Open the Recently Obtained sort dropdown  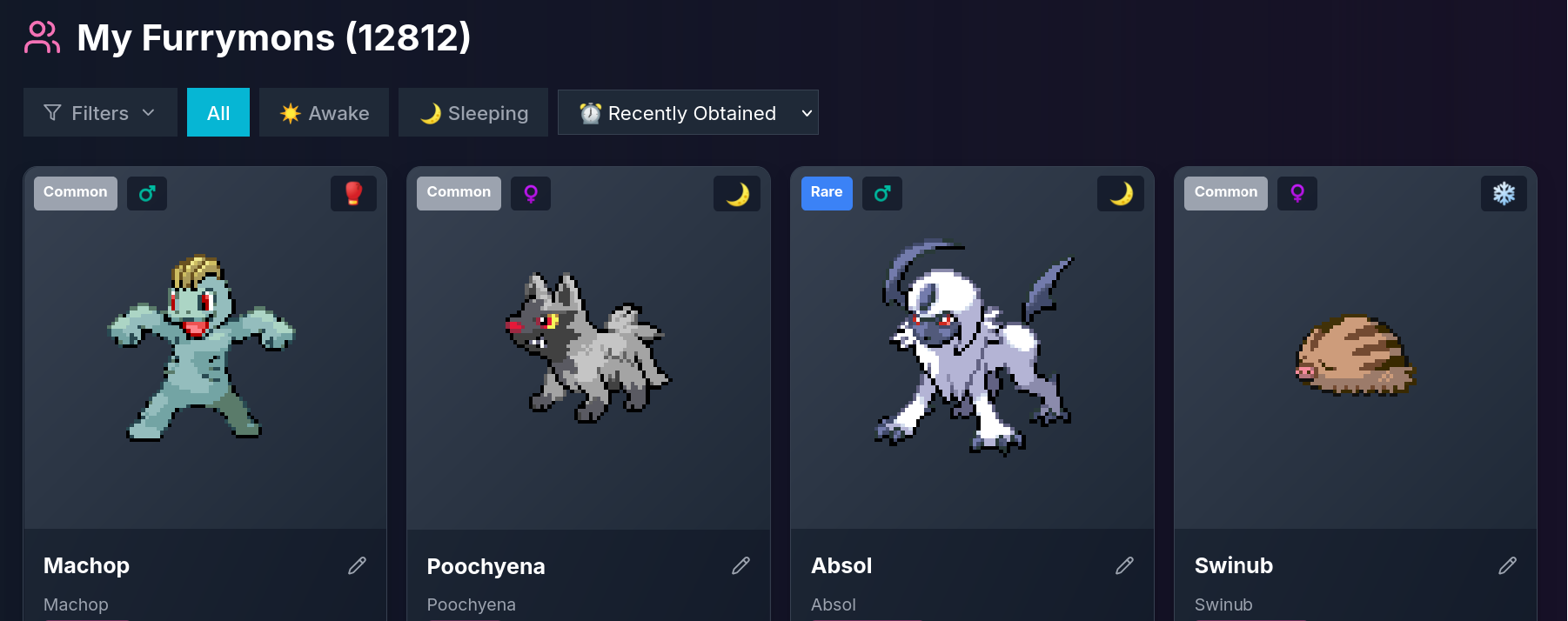(x=688, y=112)
